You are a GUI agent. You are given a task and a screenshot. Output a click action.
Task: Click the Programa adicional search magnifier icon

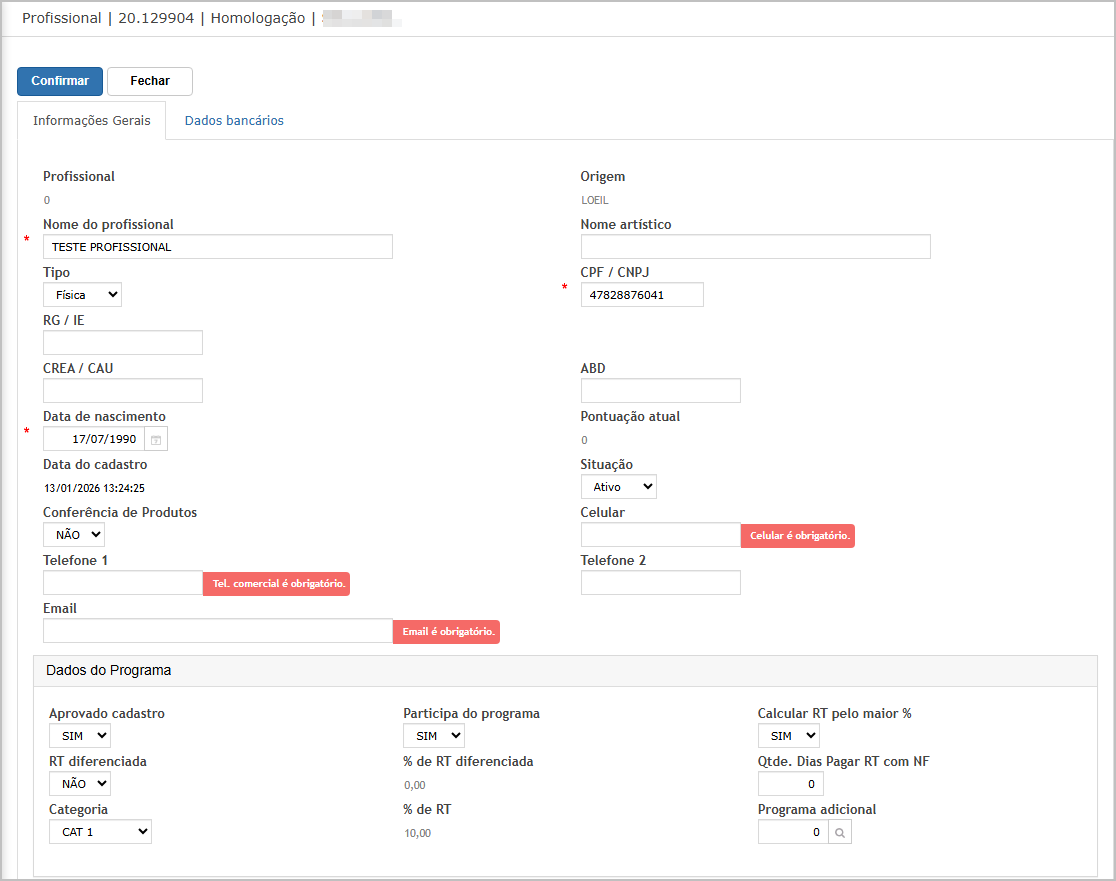(x=840, y=832)
